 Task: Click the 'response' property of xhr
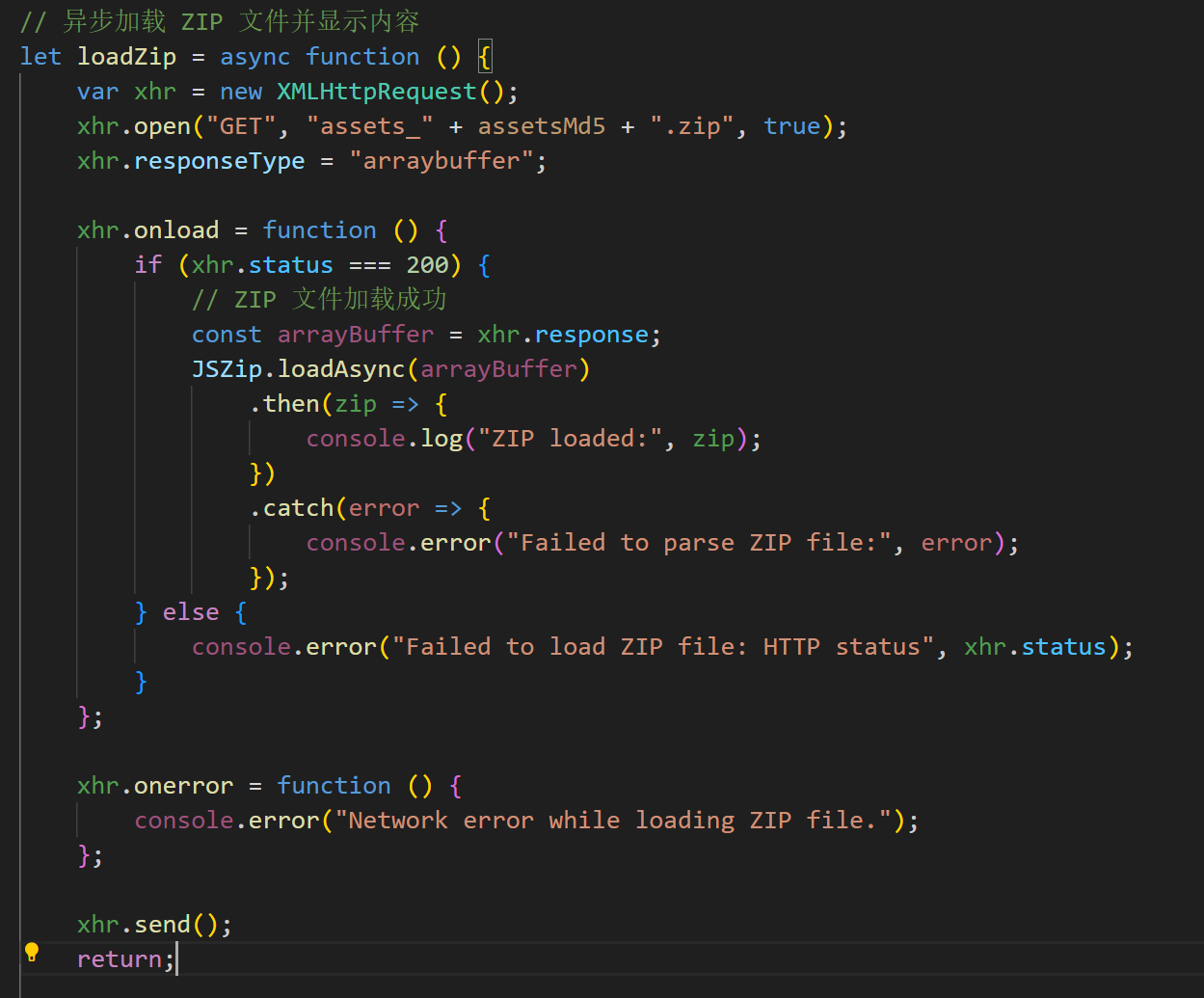point(592,335)
